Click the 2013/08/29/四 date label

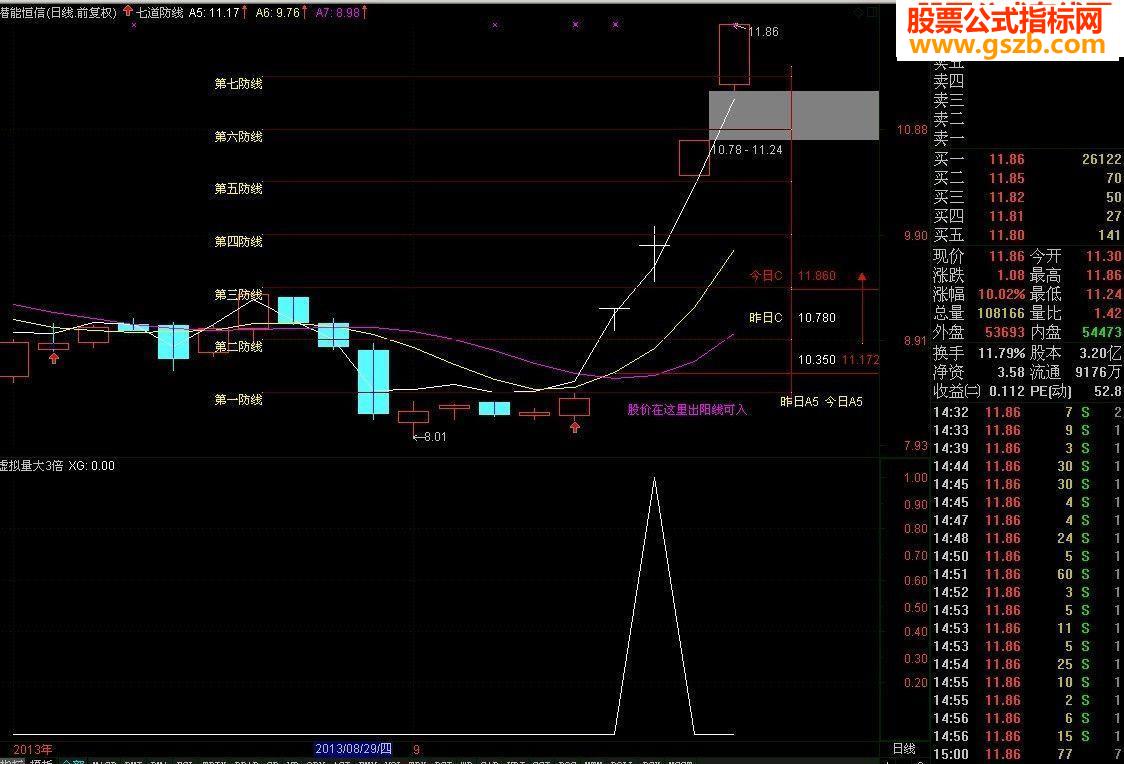tap(353, 749)
